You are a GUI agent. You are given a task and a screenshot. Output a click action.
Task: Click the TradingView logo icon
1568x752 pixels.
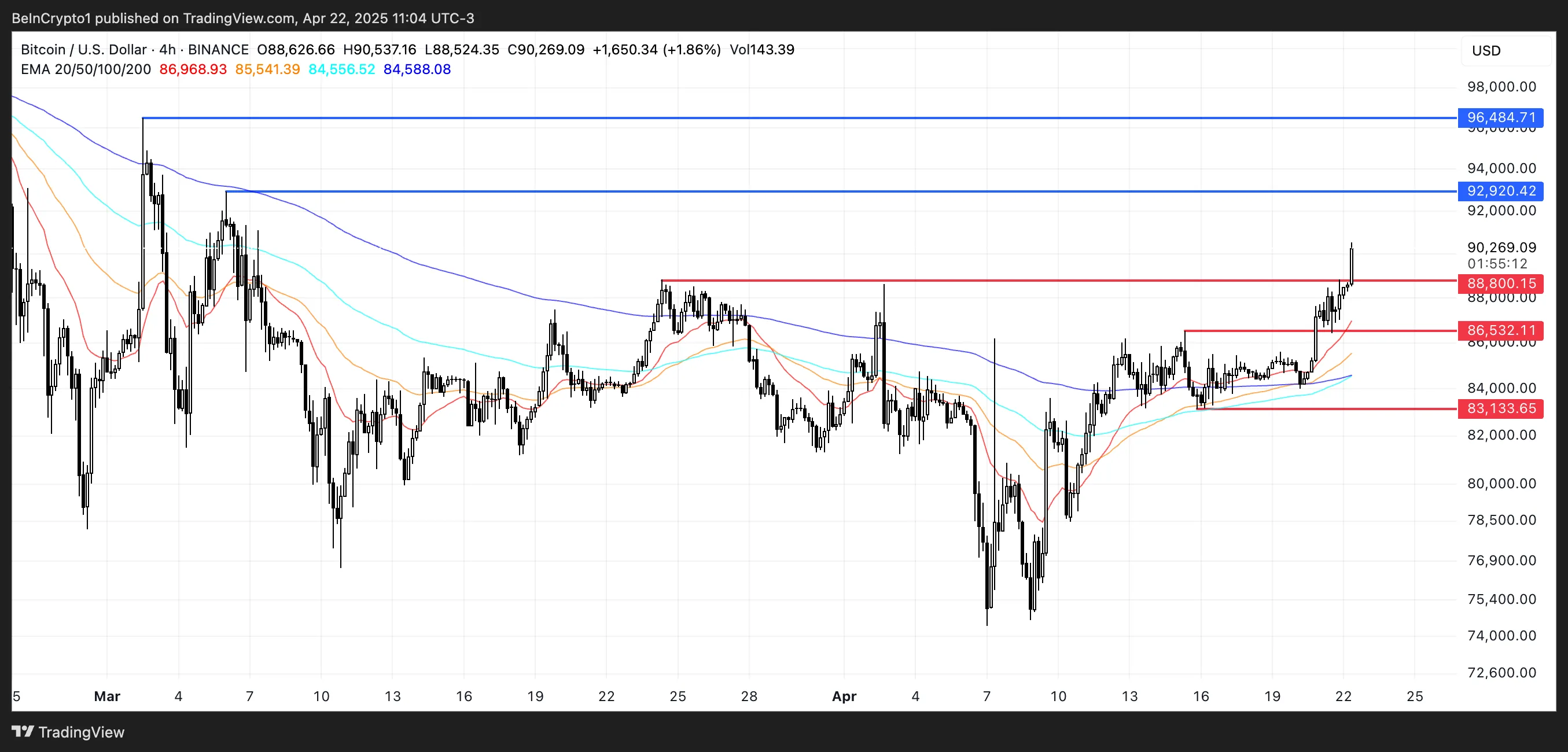coord(23,731)
